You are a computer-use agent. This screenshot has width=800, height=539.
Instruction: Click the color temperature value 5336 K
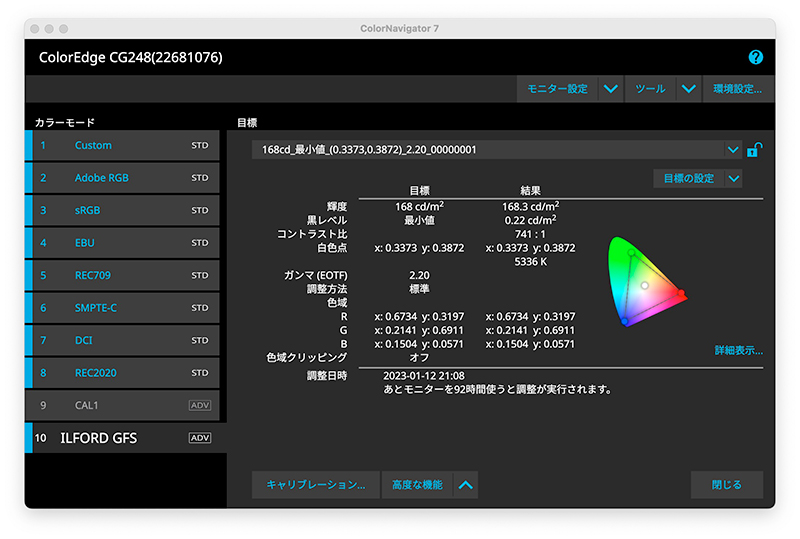point(531,262)
